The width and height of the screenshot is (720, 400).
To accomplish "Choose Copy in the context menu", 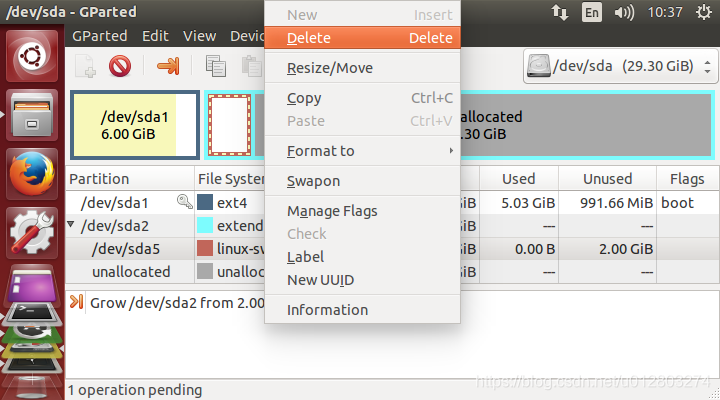I will (x=362, y=98).
